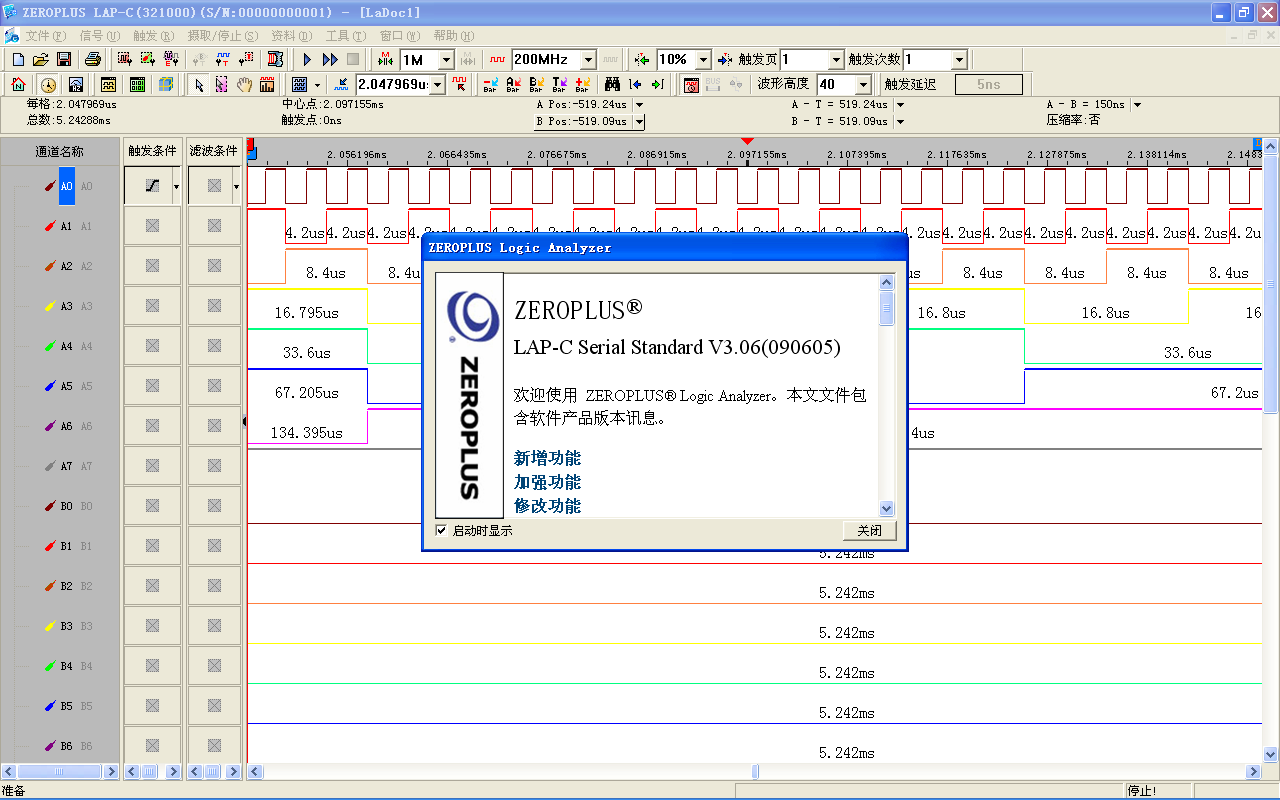Open the 新增功能 link
Viewport: 1280px width, 800px height.
(x=547, y=458)
